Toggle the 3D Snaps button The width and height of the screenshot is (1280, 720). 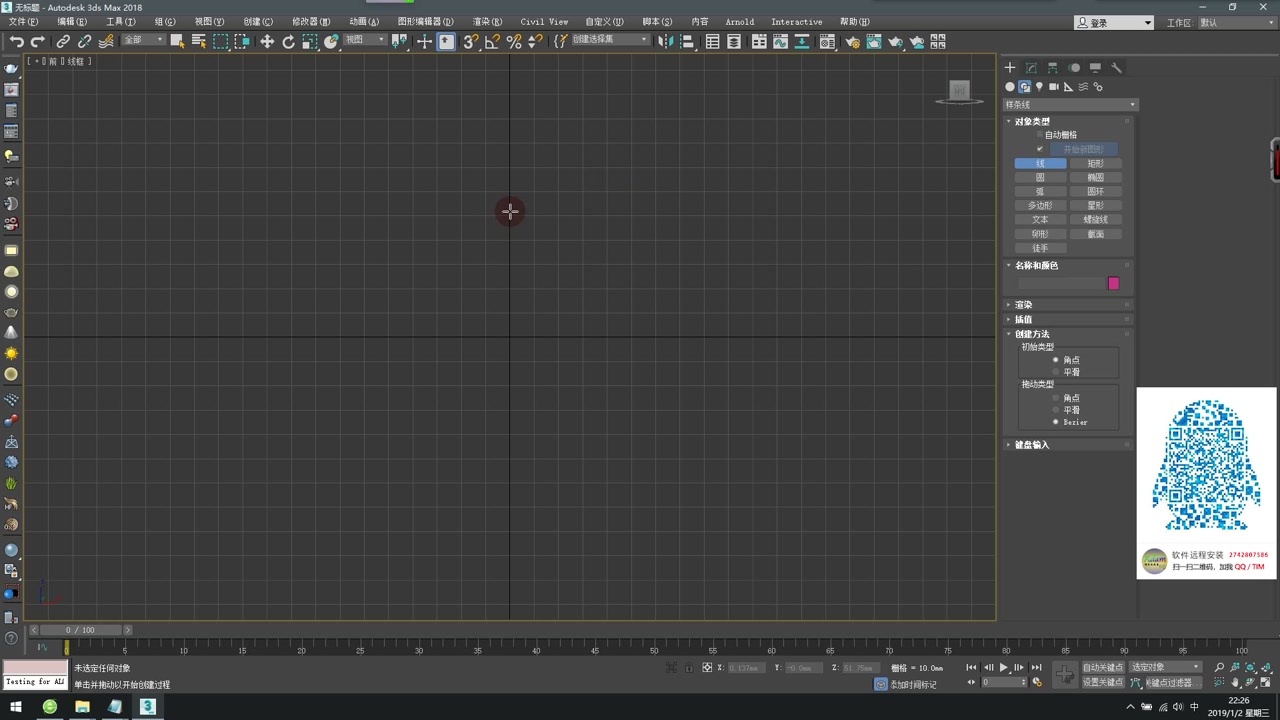(x=470, y=41)
